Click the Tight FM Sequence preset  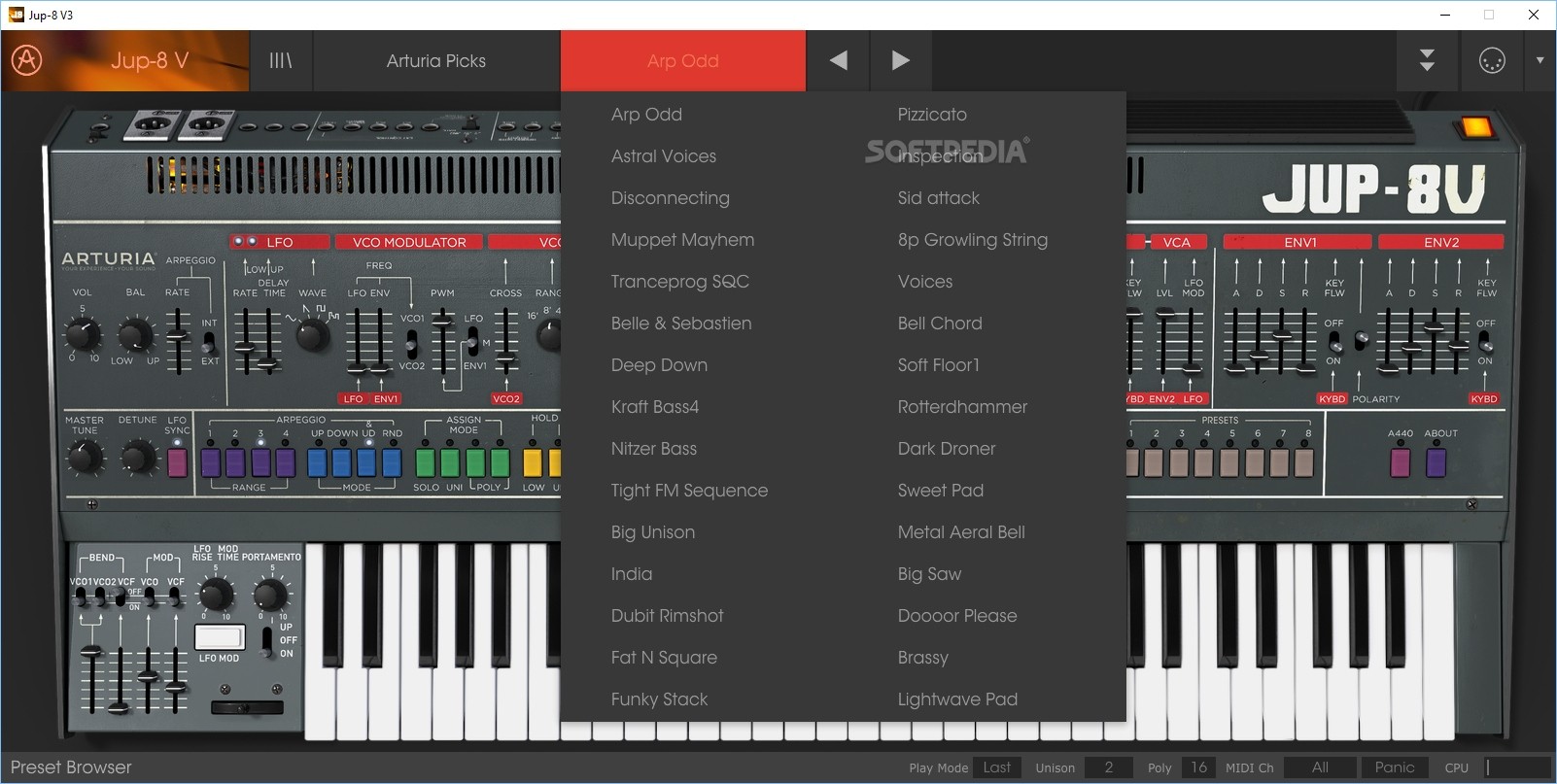[689, 490]
